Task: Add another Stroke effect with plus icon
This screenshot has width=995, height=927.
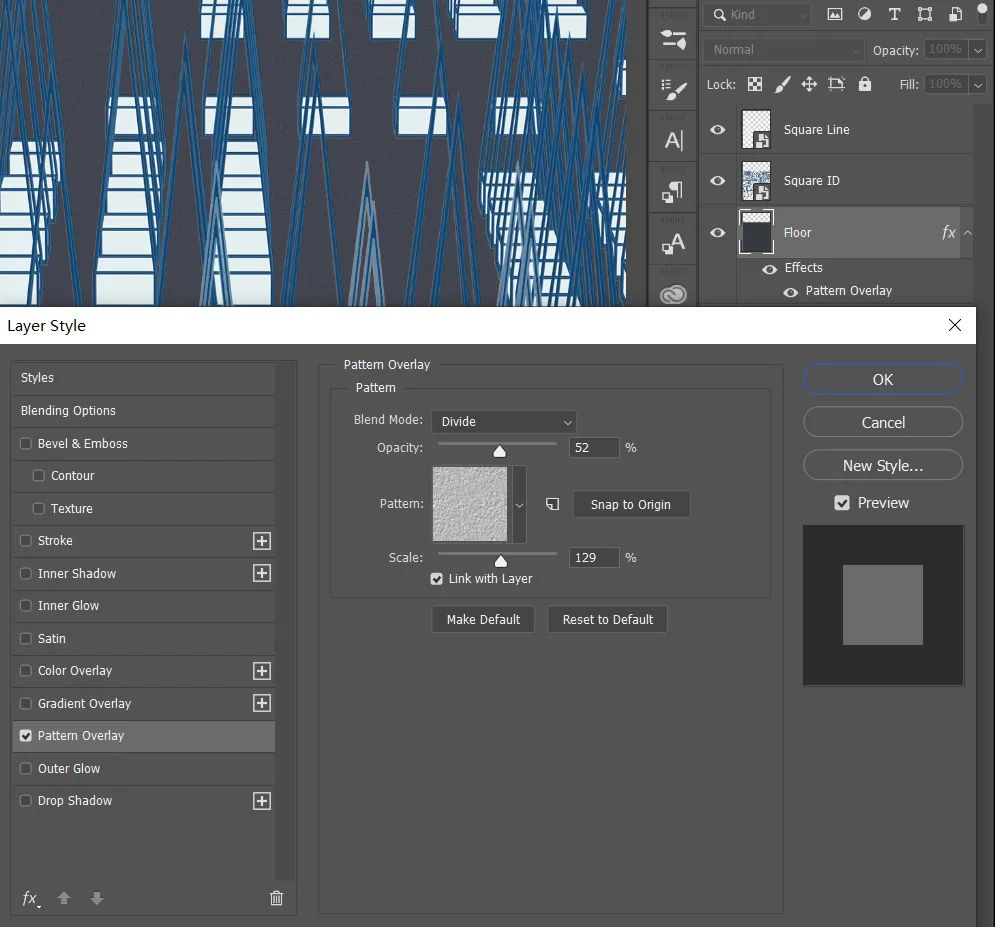Action: click(262, 541)
